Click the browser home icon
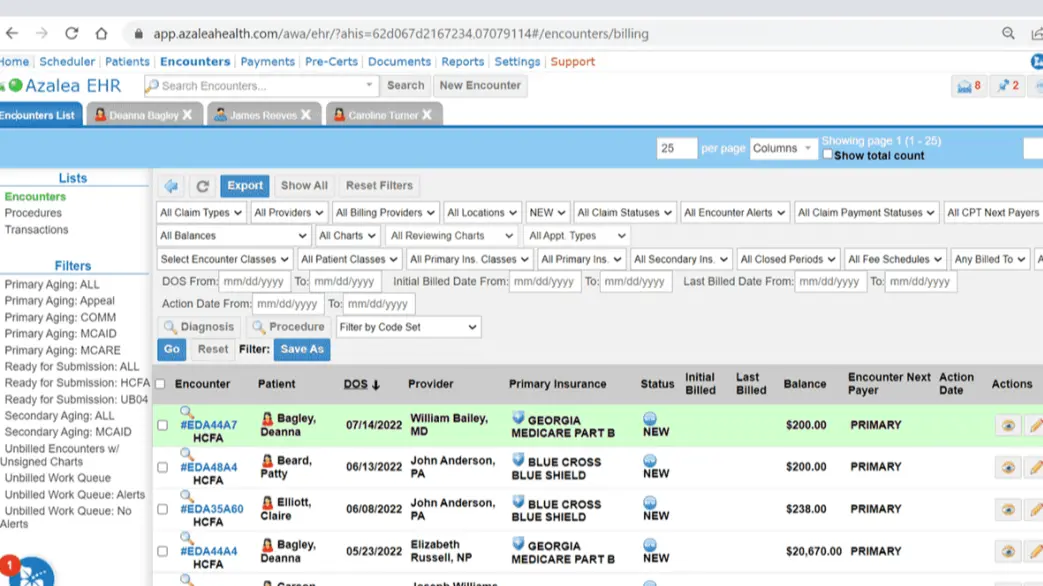The height and width of the screenshot is (586, 1043). tap(101, 33)
